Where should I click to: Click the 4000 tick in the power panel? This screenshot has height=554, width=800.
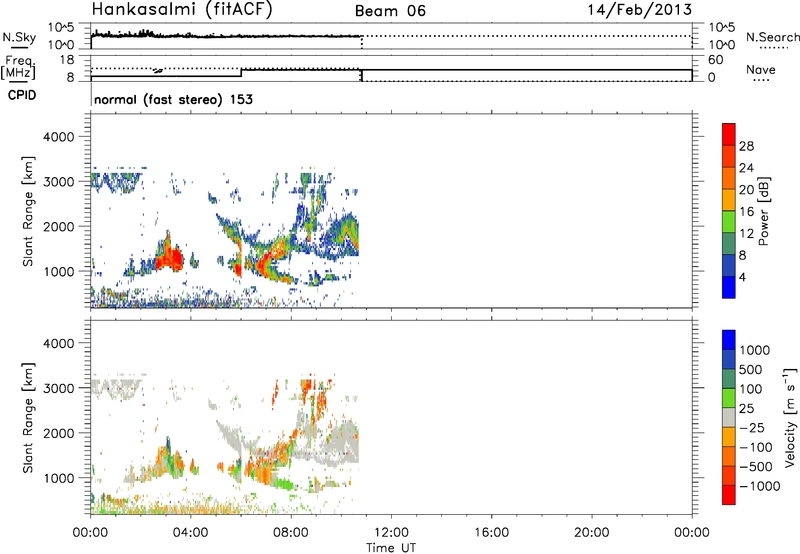(x=58, y=137)
